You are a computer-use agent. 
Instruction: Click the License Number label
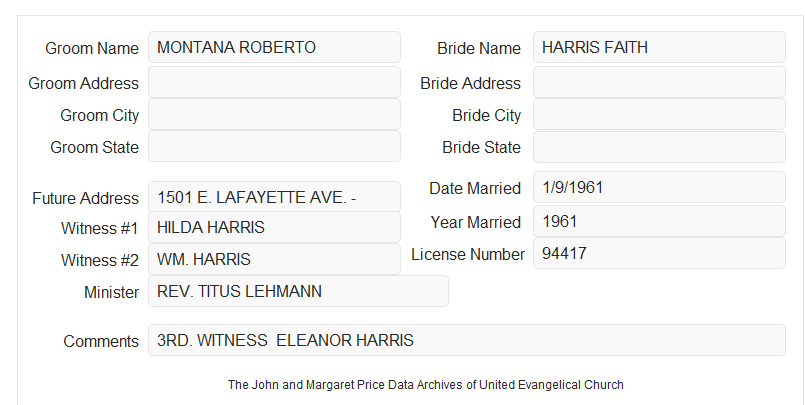pos(468,254)
